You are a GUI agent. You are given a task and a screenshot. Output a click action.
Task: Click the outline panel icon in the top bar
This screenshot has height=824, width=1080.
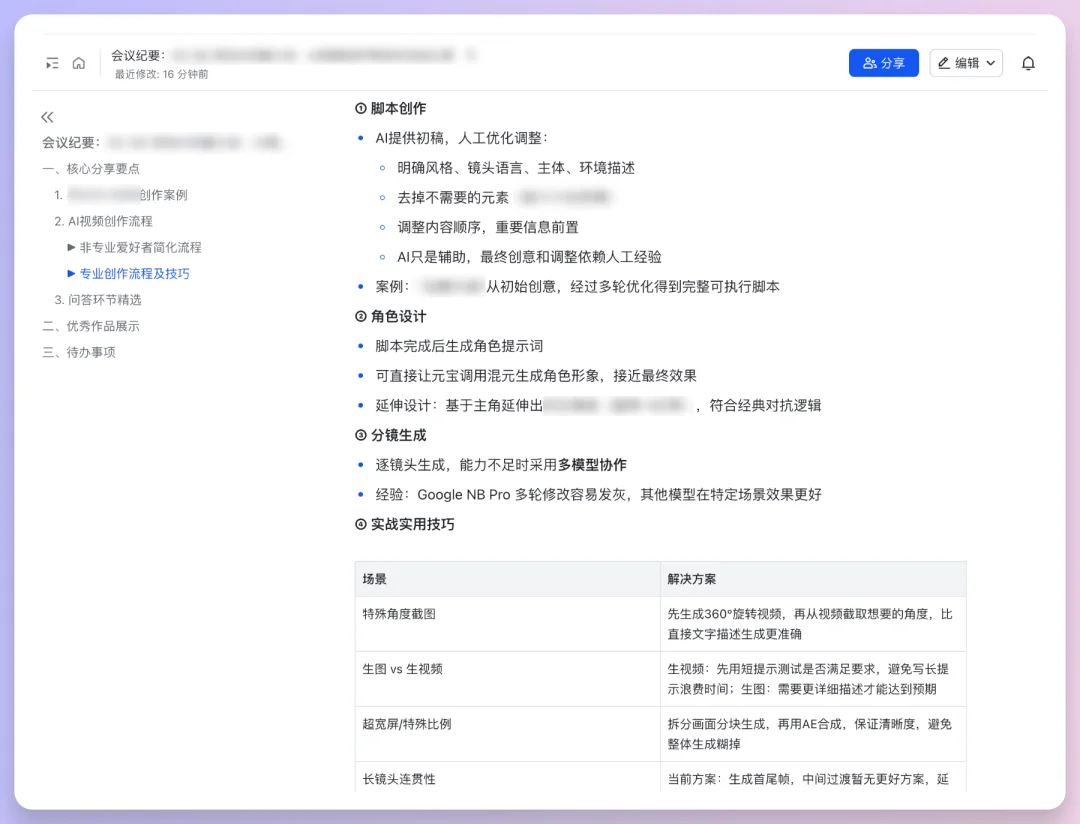(x=52, y=62)
